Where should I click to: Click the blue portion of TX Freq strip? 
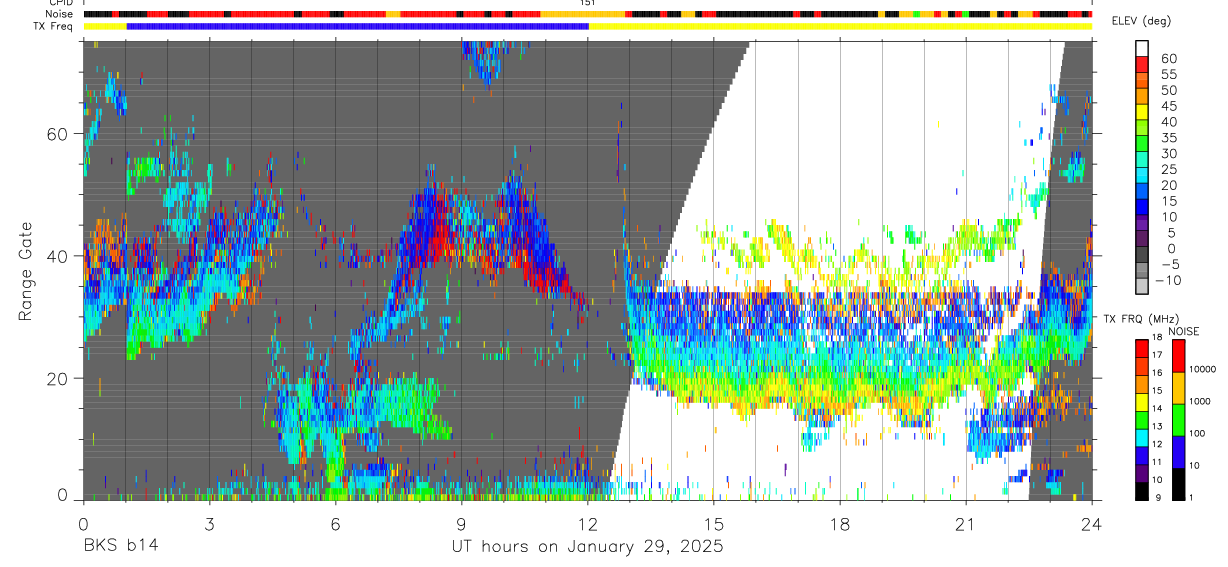[358, 26]
